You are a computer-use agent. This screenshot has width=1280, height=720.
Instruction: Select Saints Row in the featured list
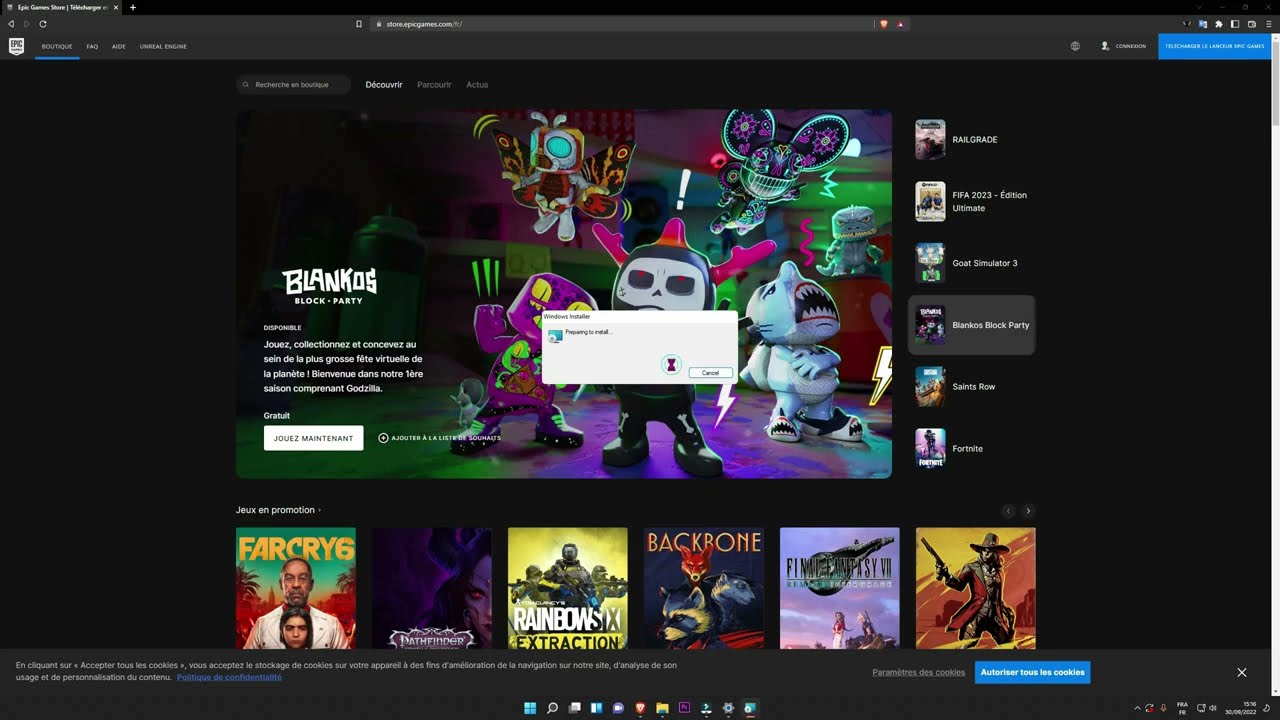[971, 387]
